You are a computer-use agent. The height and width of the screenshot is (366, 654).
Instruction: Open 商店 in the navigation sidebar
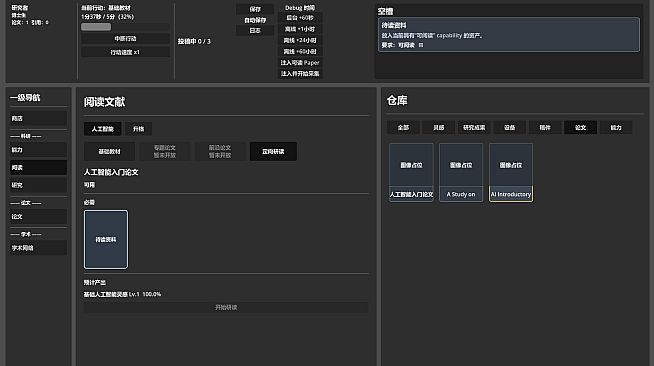click(x=38, y=119)
